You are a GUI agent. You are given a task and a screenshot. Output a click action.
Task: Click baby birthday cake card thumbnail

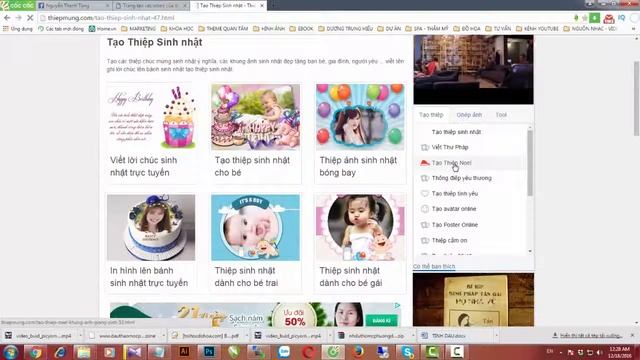pos(256,117)
